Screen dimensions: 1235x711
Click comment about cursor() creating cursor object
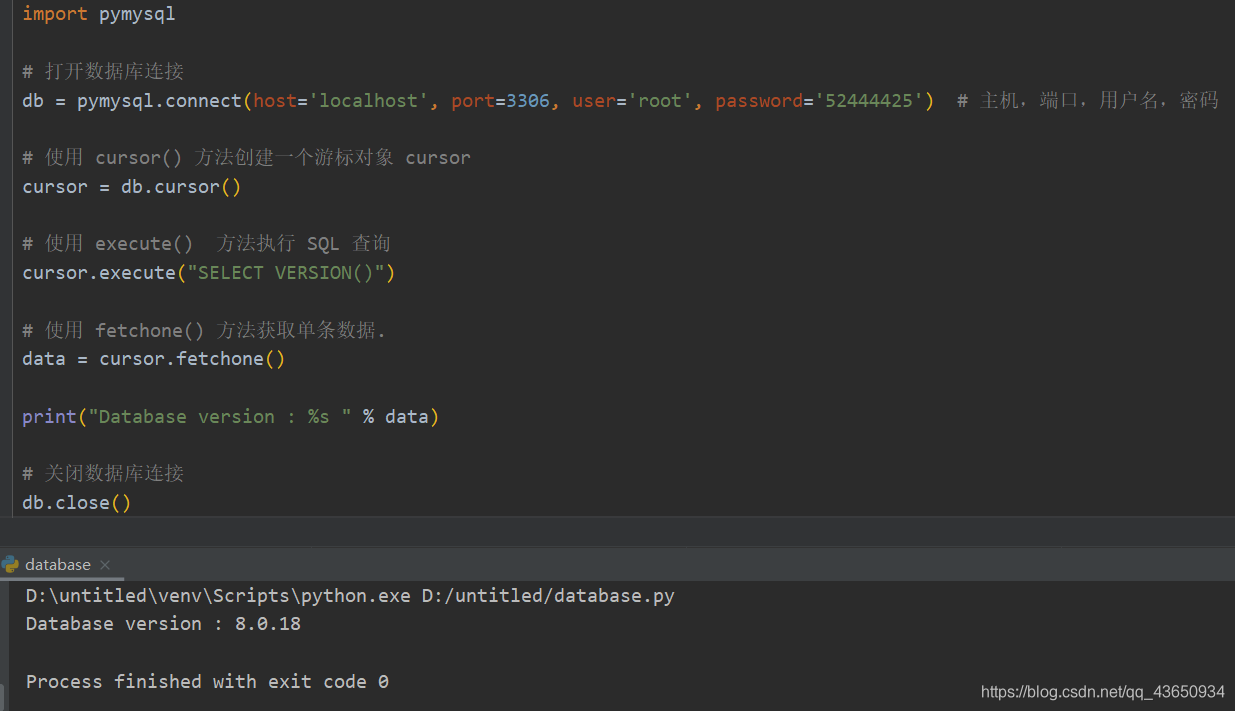[x=246, y=158]
